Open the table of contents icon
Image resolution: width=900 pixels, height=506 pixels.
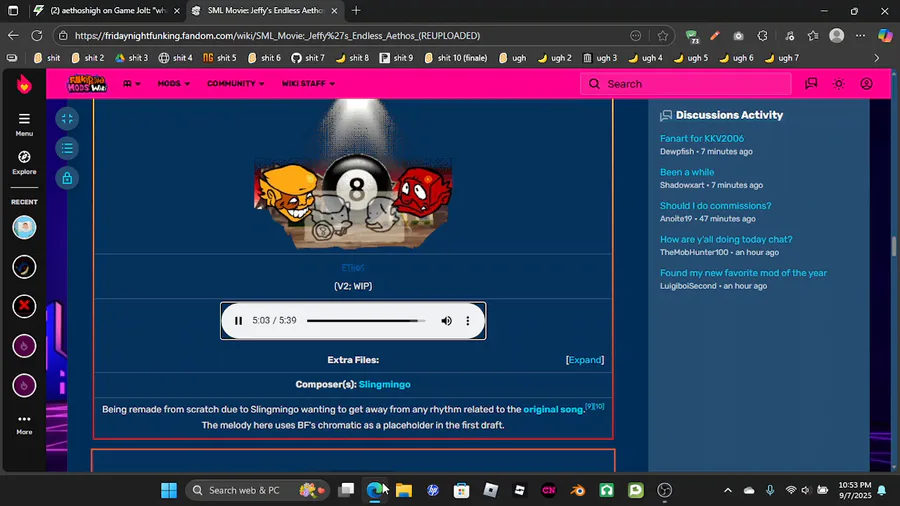[67, 149]
